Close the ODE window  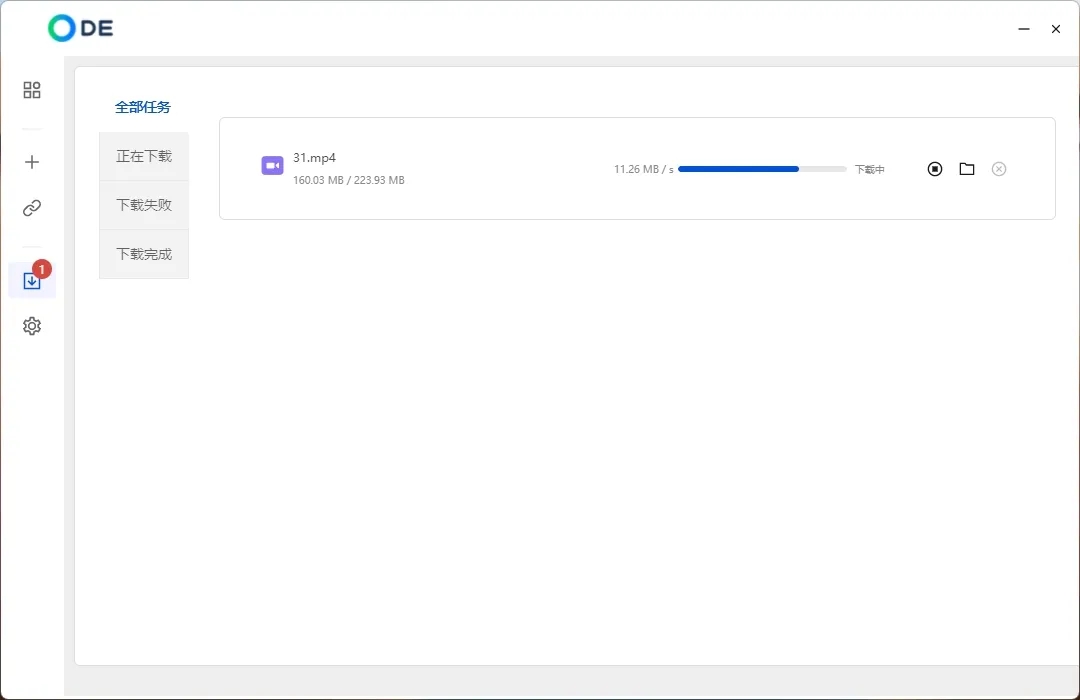[1056, 30]
